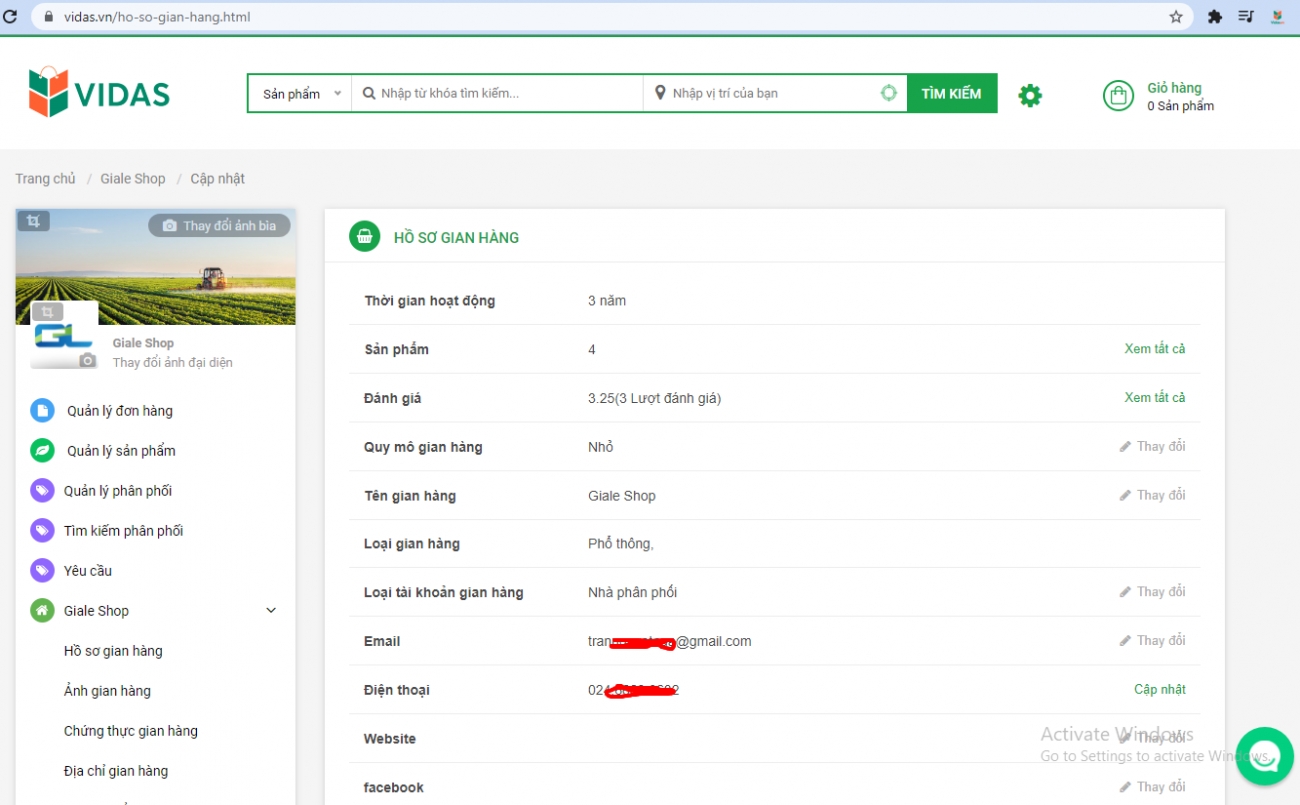Open Chứng thực gian hàng page
The width and height of the screenshot is (1300, 805).
click(x=130, y=731)
